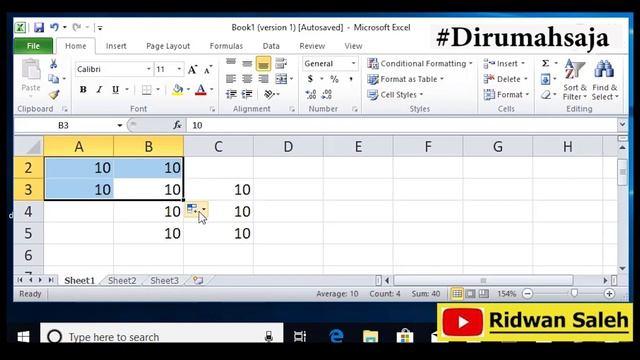Screen dimensions: 640x360
Task: Toggle Bold formatting
Action: tap(83, 89)
